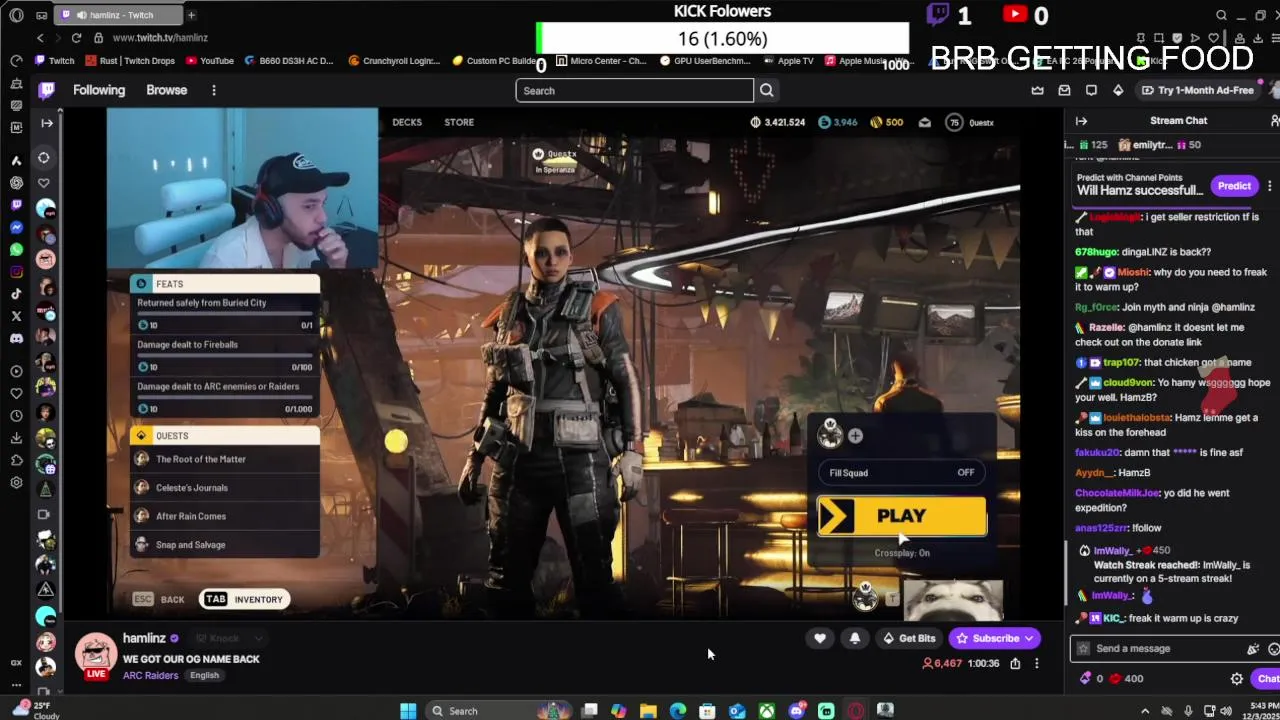Toggle followed channels heart in sidebar
1280x720 pixels.
pos(44,183)
